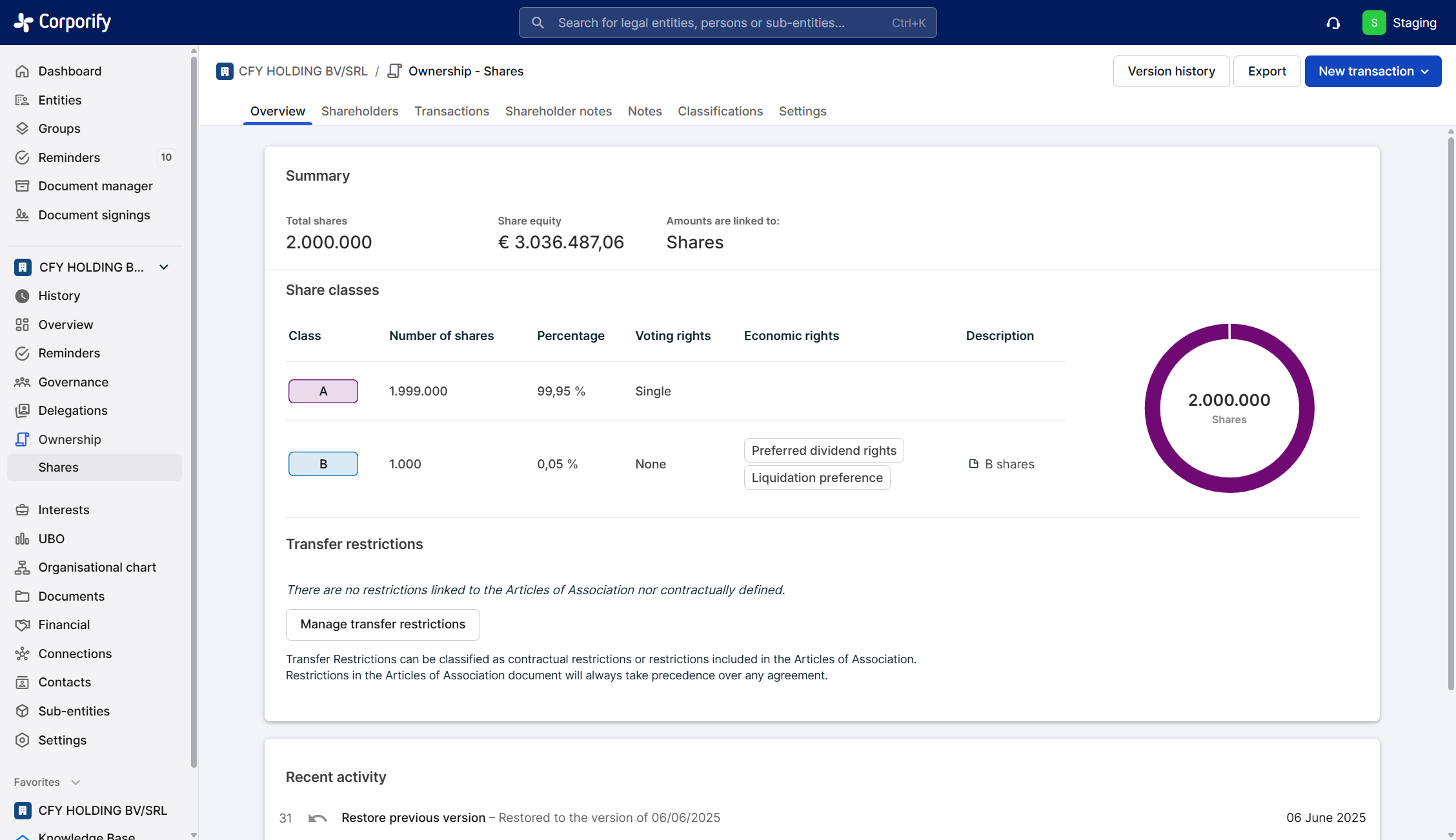
Task: Click the blue class B swatch badge
Action: click(323, 464)
